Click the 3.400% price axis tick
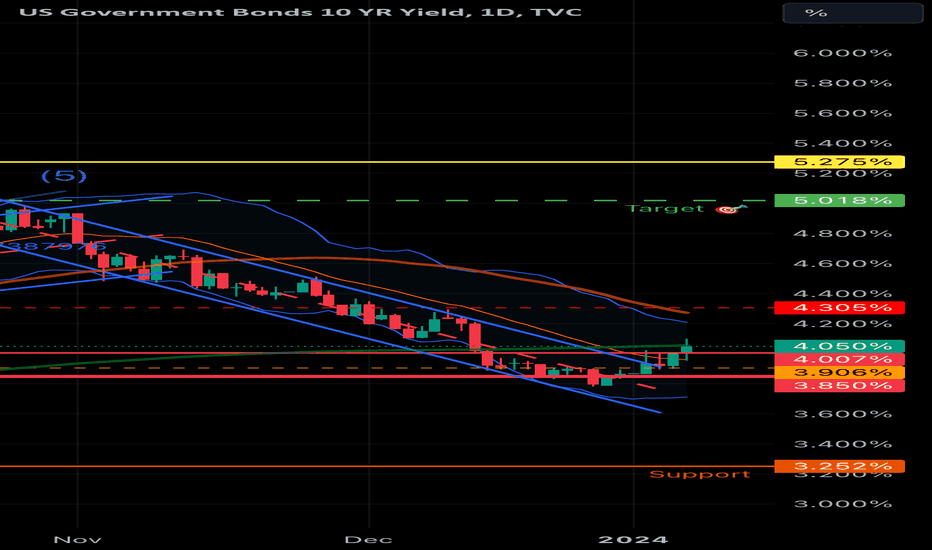The width and height of the screenshot is (932, 550). 843,444
